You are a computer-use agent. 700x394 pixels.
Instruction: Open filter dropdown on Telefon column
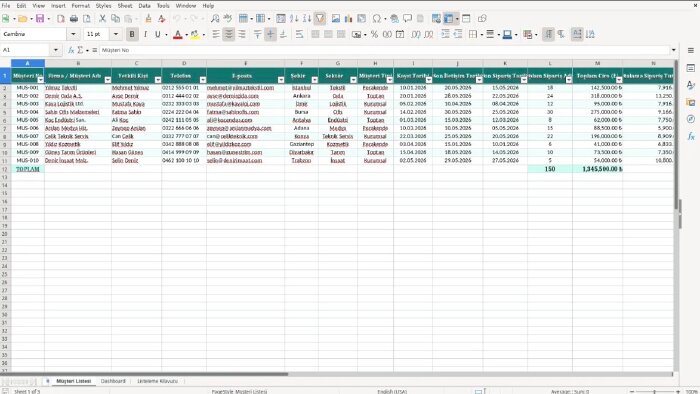click(x=203, y=80)
